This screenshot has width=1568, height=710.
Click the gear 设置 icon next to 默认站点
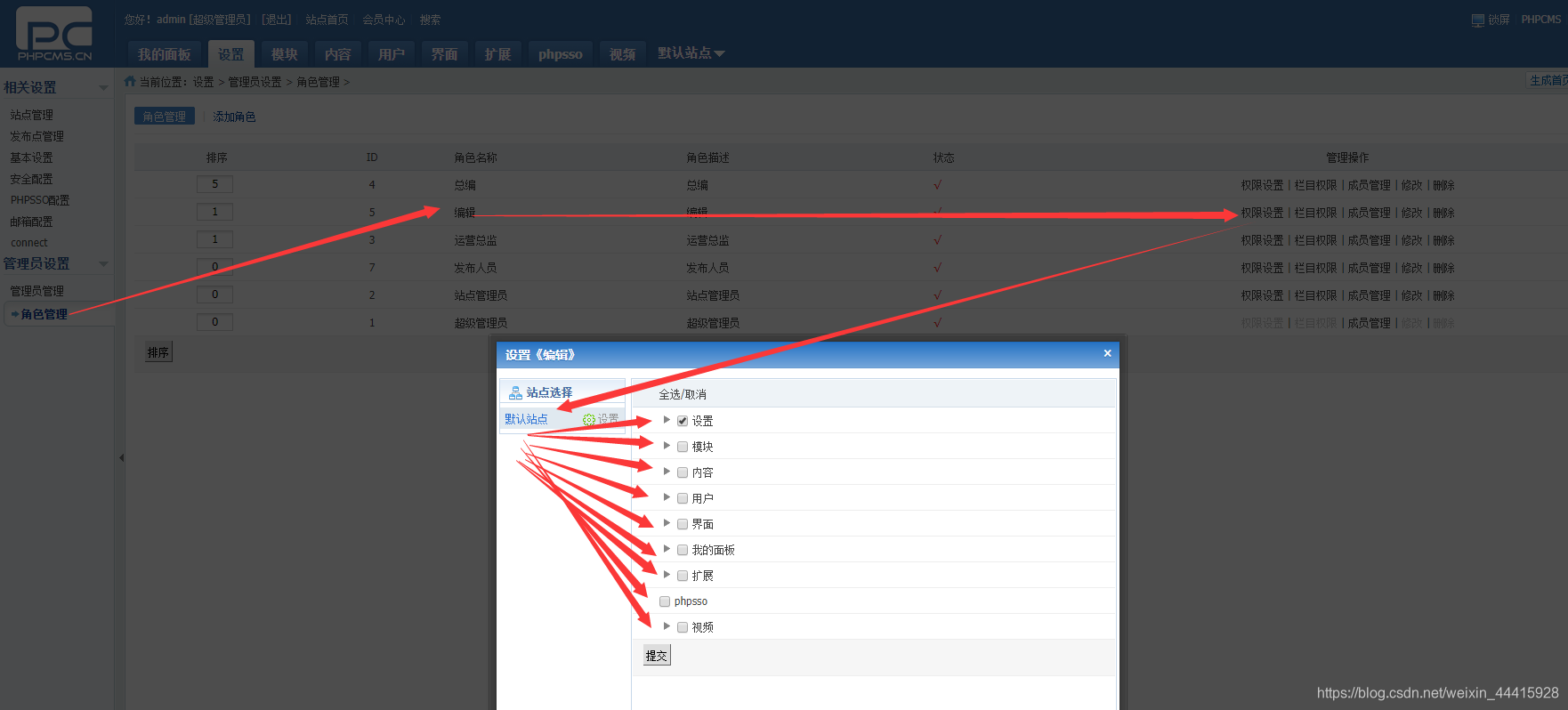588,419
